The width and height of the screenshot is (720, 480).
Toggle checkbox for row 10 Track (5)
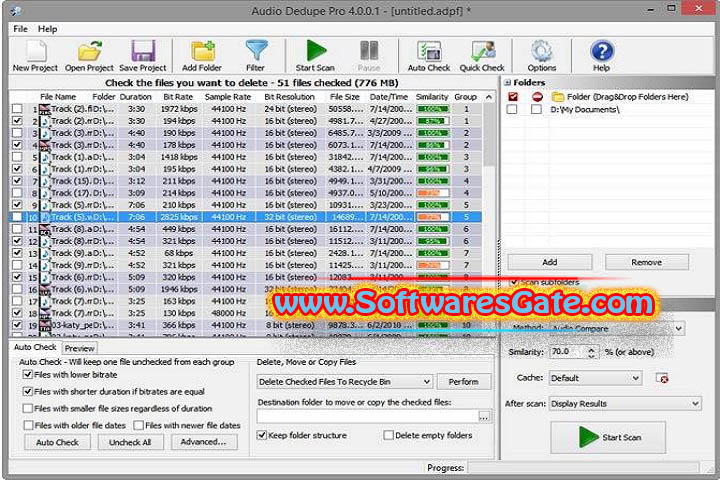[17, 217]
